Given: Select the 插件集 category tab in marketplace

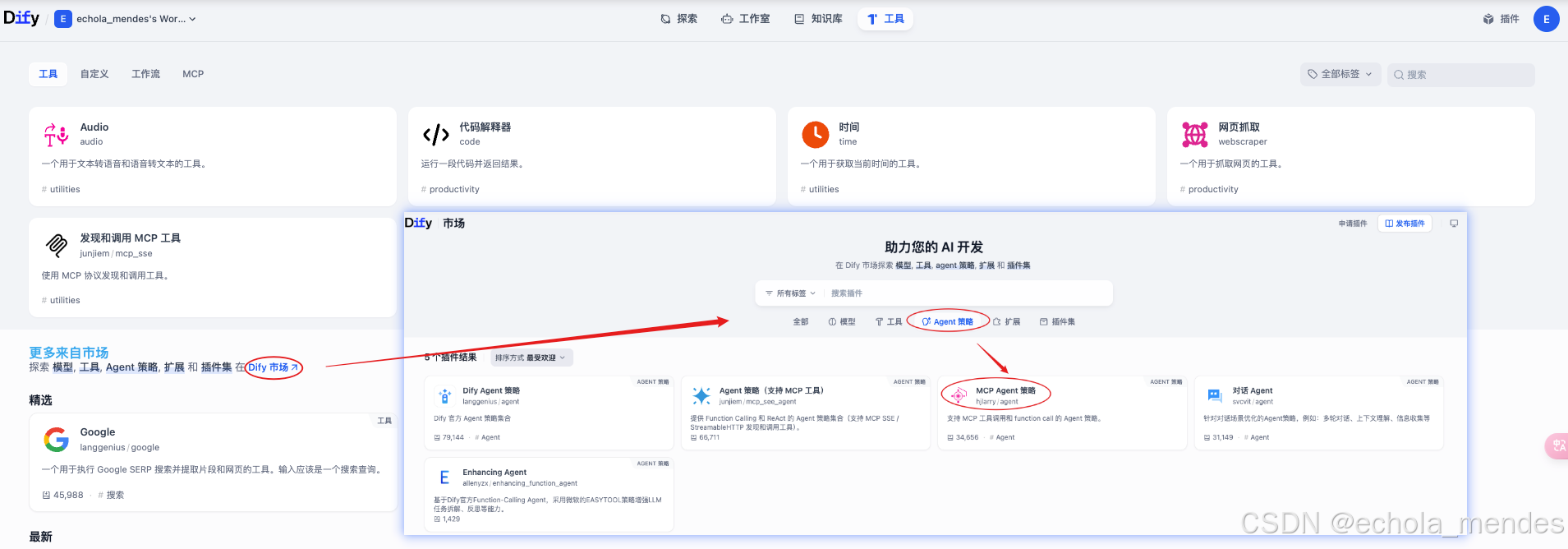Looking at the screenshot, I should (x=1058, y=322).
